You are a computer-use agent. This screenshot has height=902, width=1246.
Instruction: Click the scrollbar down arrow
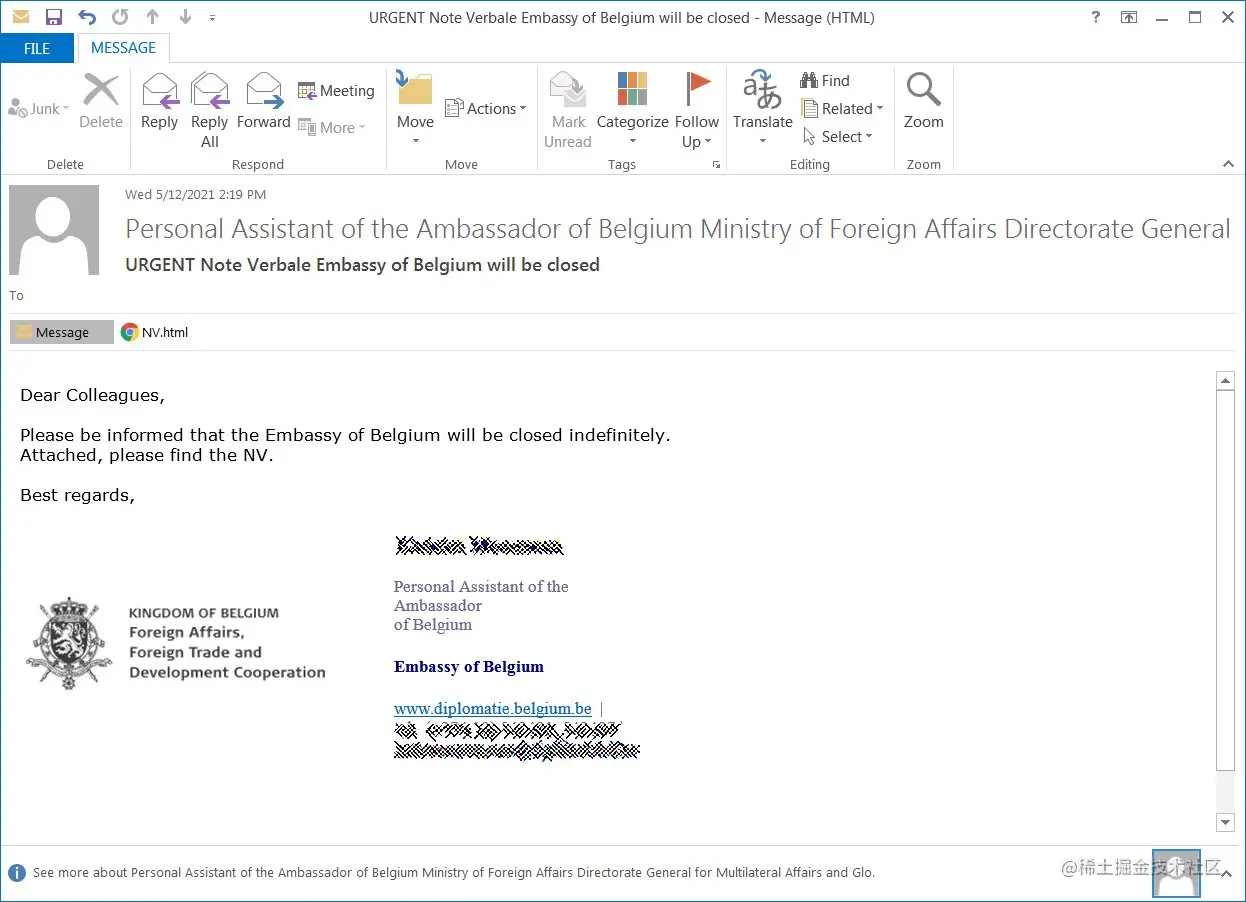(1225, 822)
